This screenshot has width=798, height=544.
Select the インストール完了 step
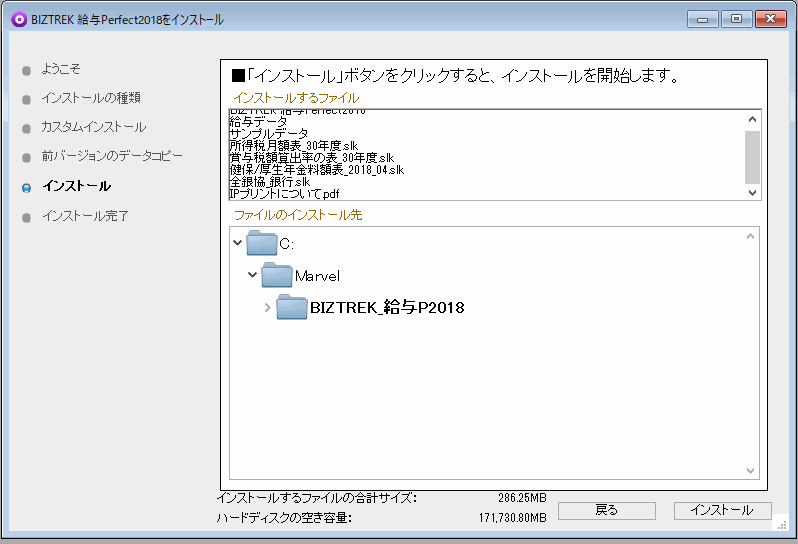85,215
